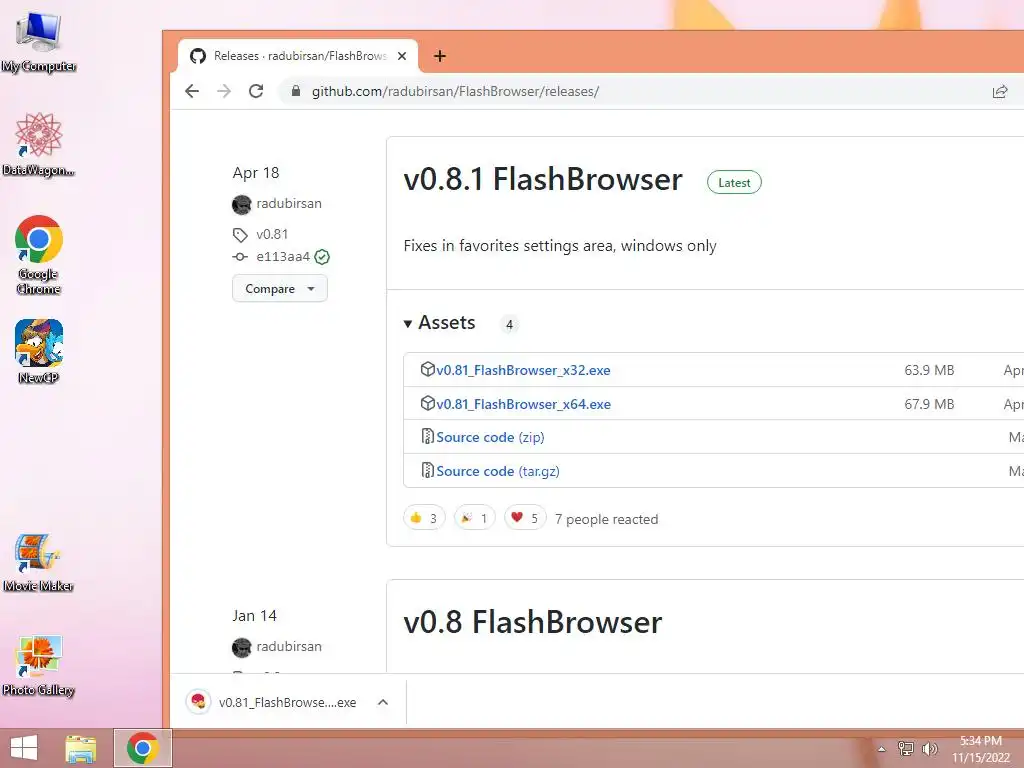Image resolution: width=1024 pixels, height=768 pixels.
Task: Click Chrome icon in the taskbar
Action: point(143,748)
